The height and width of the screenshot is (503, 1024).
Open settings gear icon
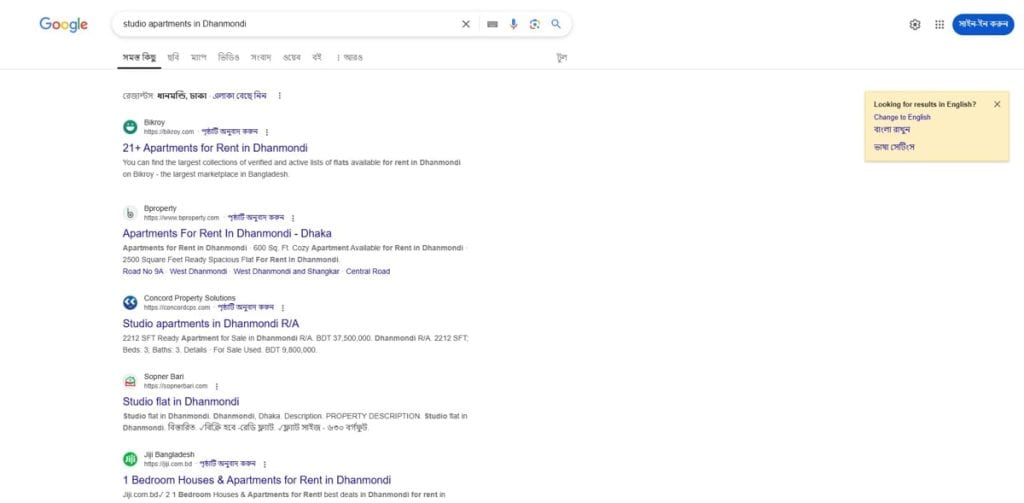point(915,24)
